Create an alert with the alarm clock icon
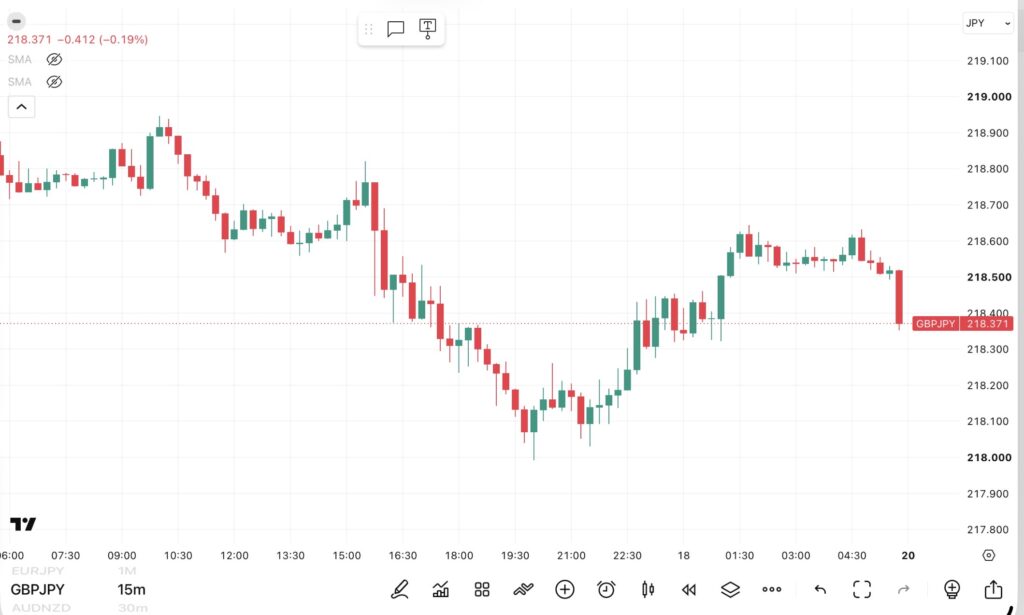This screenshot has width=1024, height=615. pyautogui.click(x=606, y=590)
